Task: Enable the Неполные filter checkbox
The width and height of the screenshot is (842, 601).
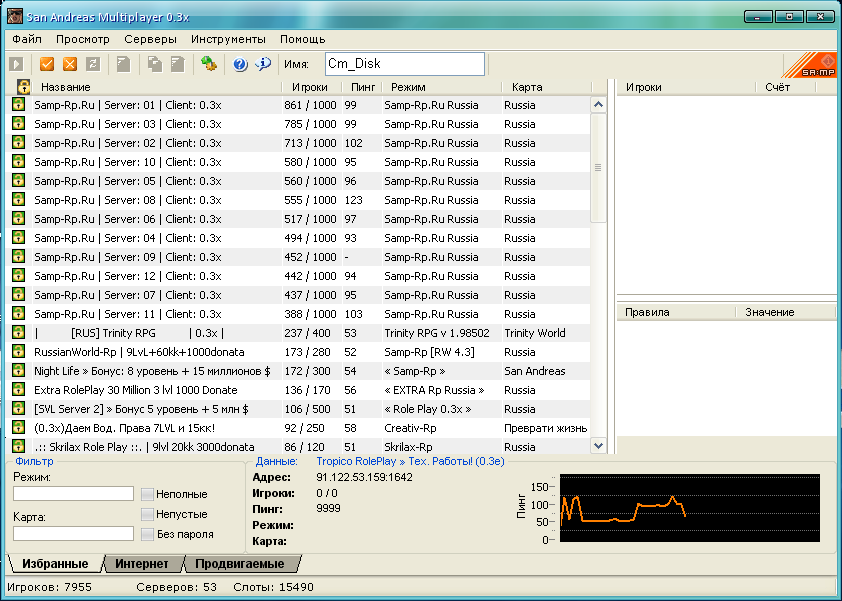Action: [147, 494]
